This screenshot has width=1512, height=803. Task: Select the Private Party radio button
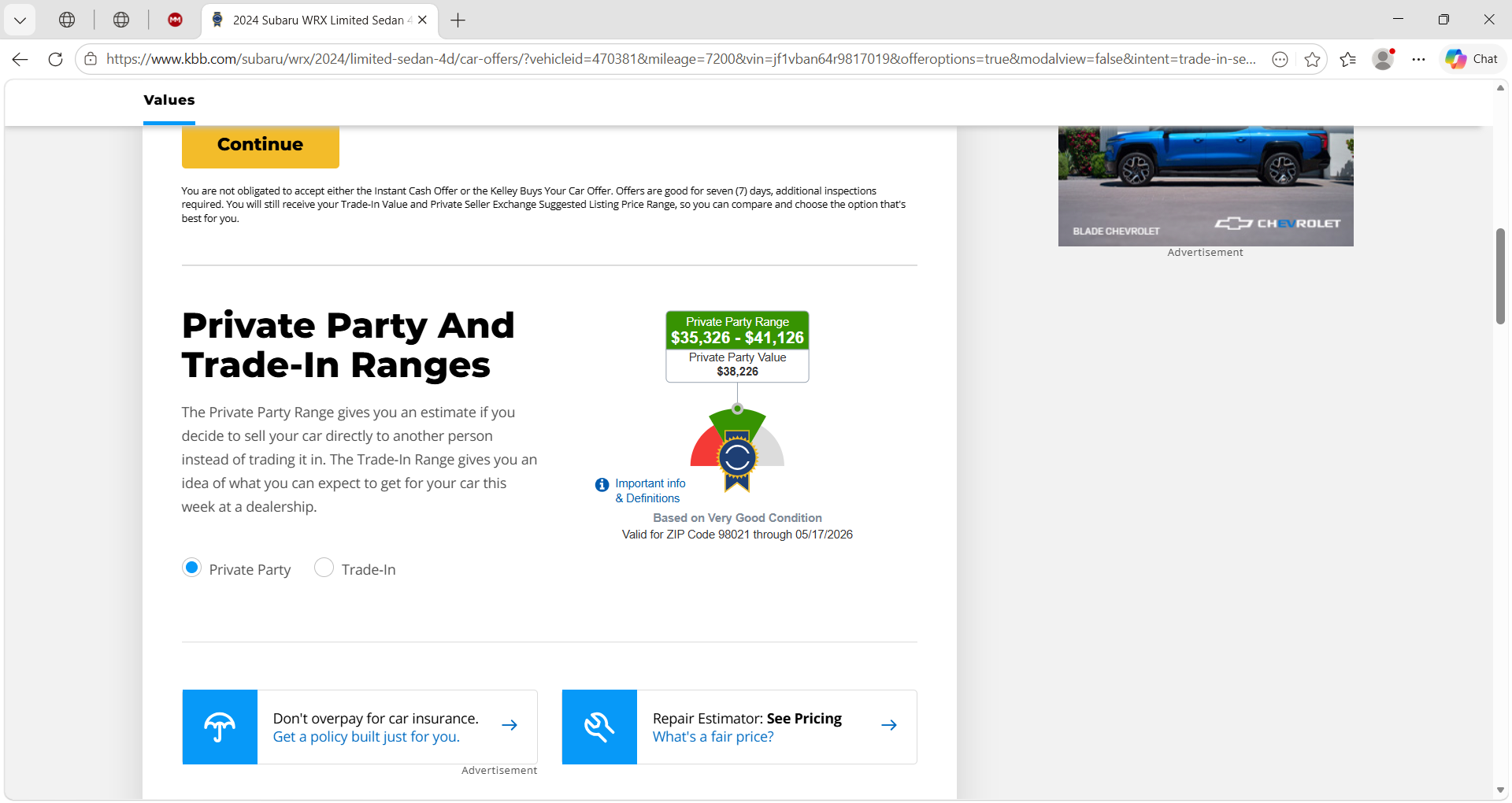click(191, 568)
